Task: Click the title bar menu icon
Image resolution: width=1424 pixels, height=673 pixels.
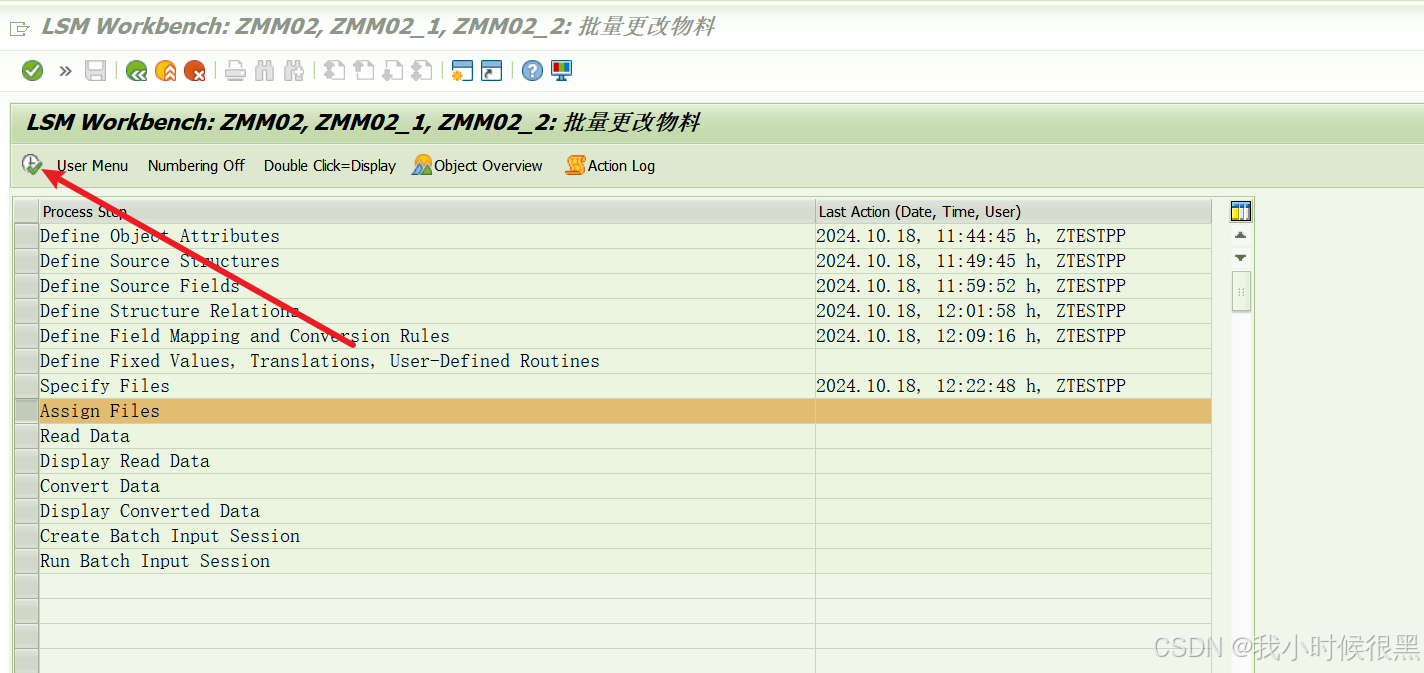Action: (19, 28)
